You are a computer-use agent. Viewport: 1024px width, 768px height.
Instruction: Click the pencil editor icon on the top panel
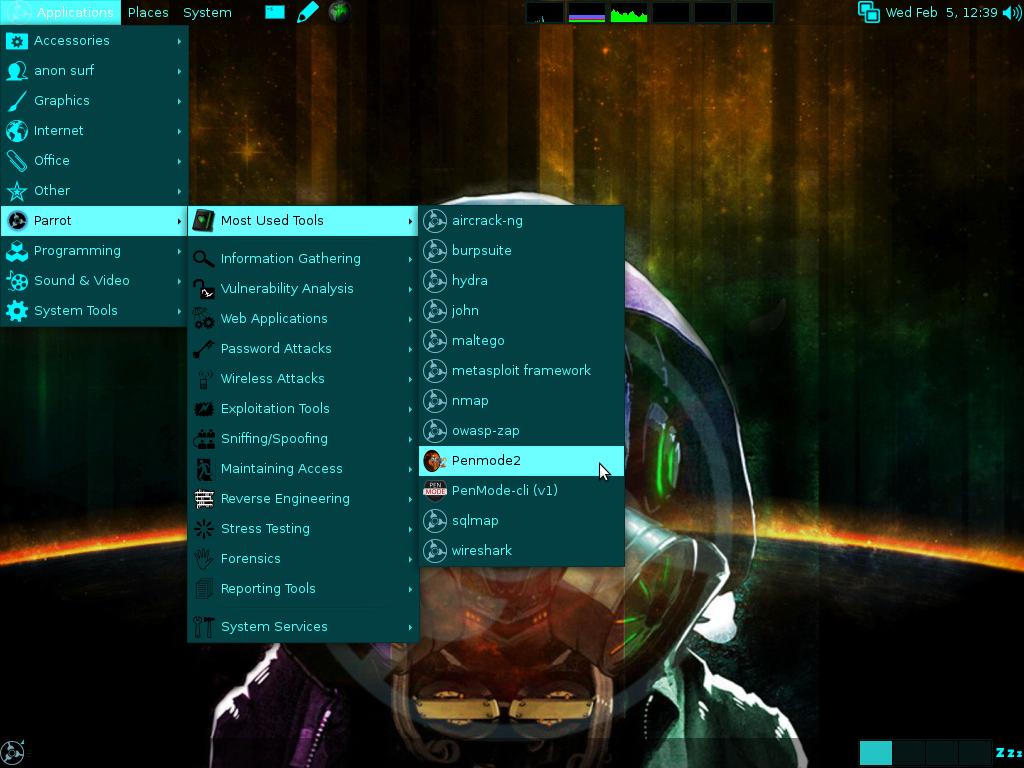(x=307, y=12)
